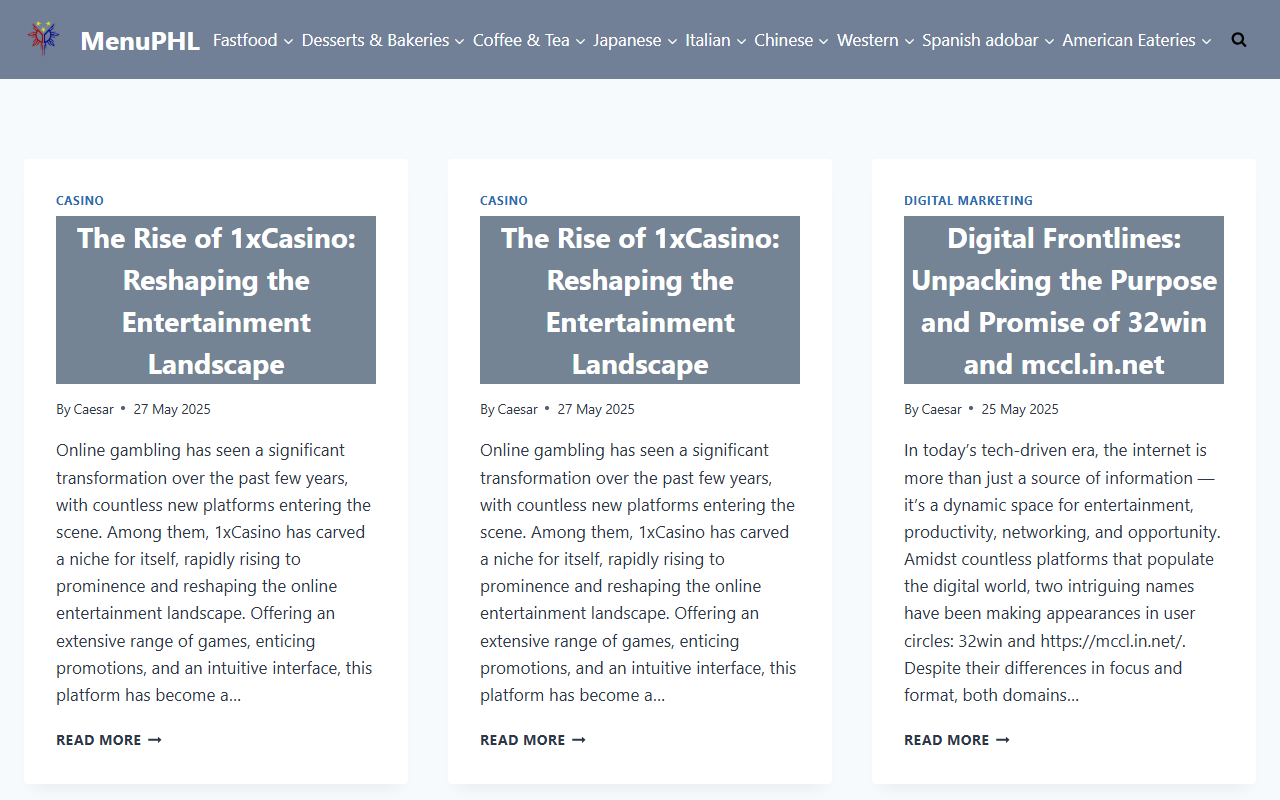
Task: Click first card's excerpt starting Online gambling
Action: pos(215,572)
